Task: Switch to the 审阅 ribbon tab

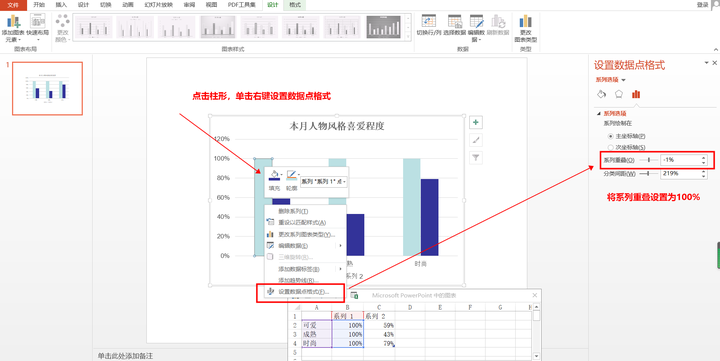Action: (x=189, y=5)
